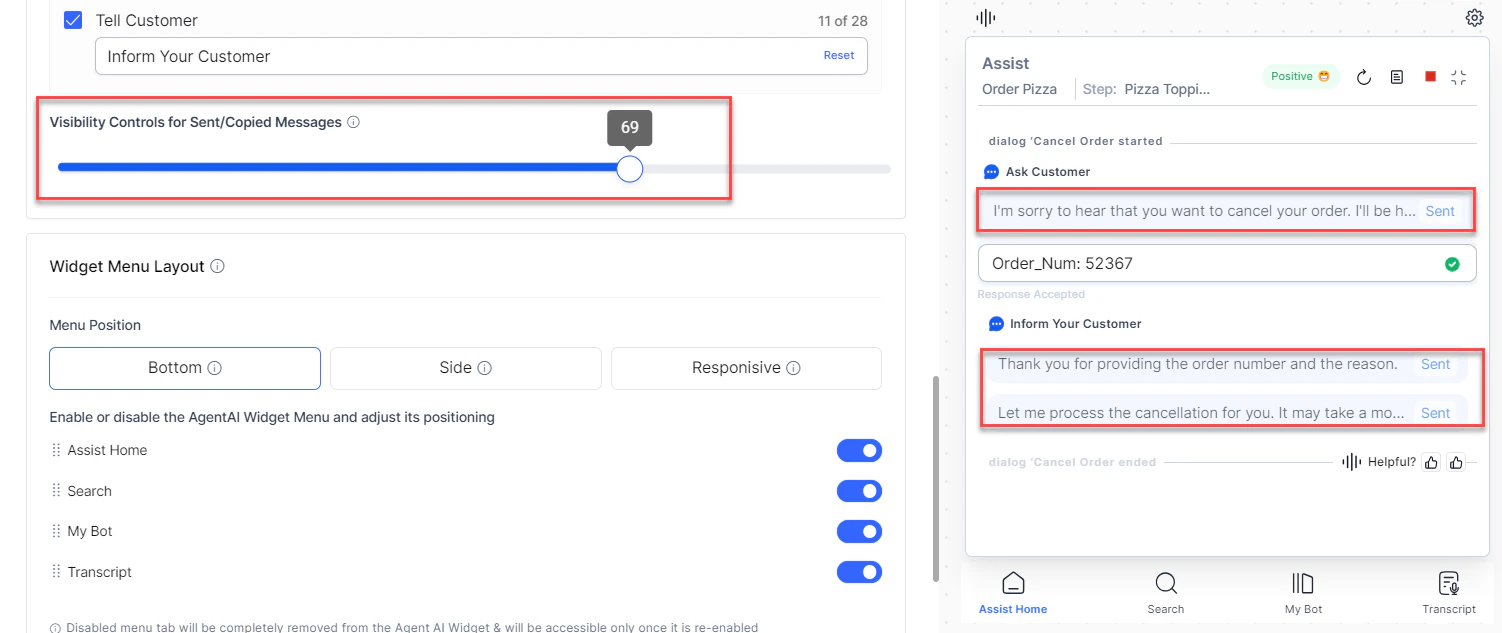Click the visibility slider handle at 69
This screenshot has height=633, width=1502.
click(629, 169)
